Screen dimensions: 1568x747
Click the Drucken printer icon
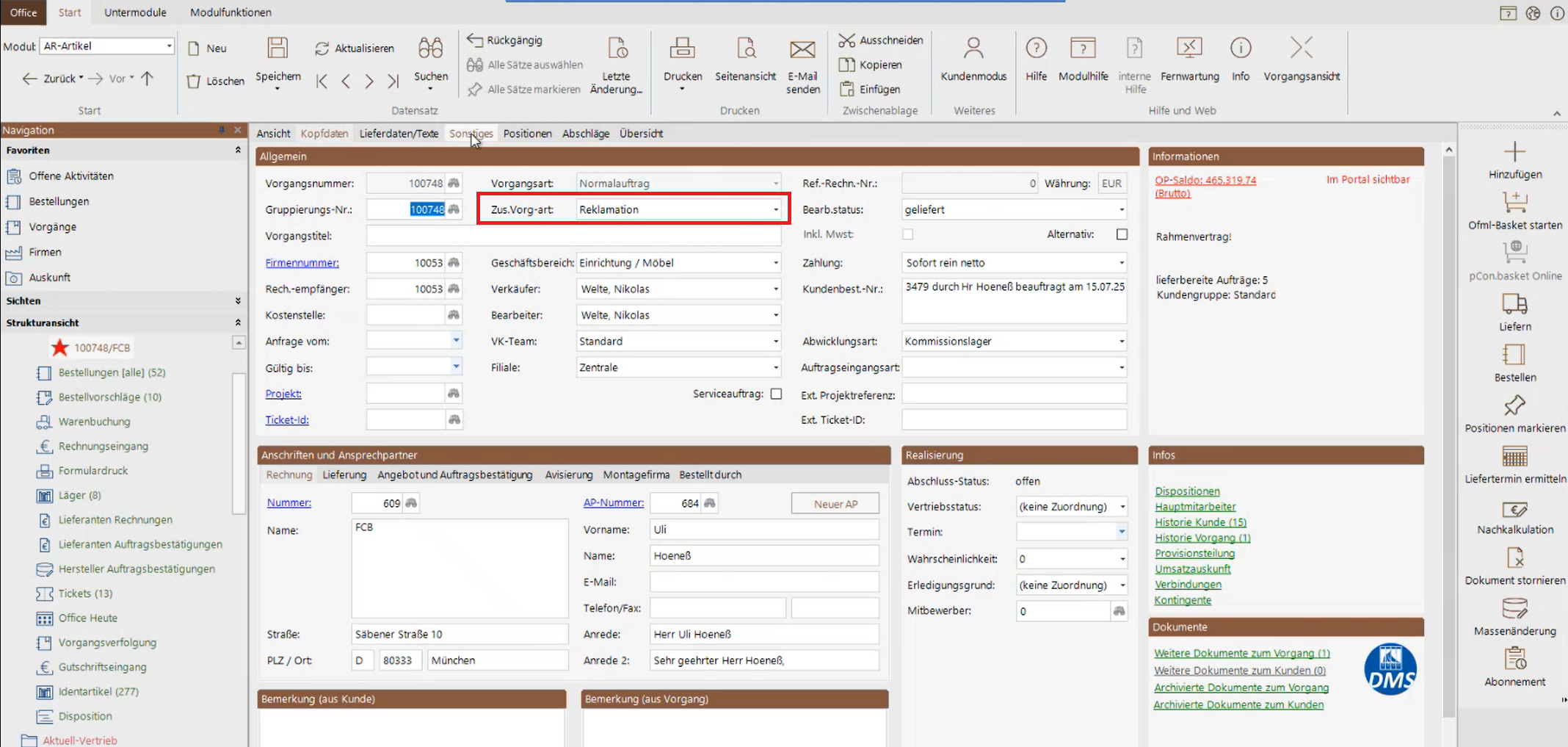tap(682, 48)
